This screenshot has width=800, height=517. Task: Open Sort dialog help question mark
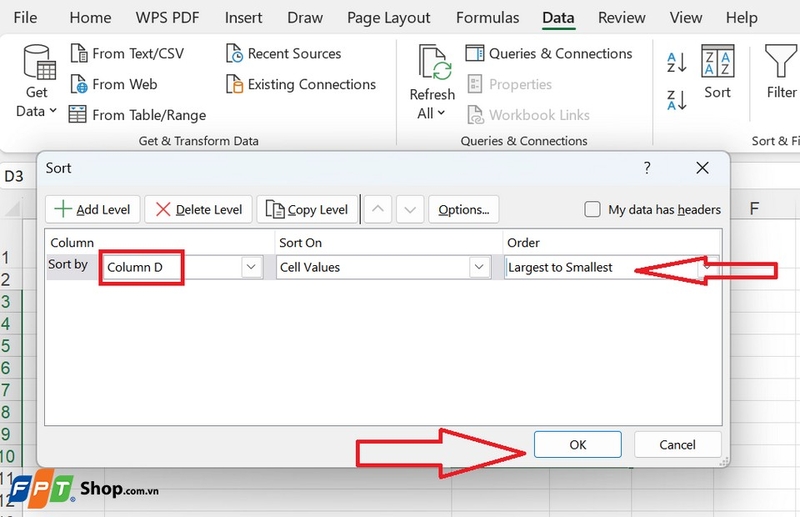click(647, 168)
